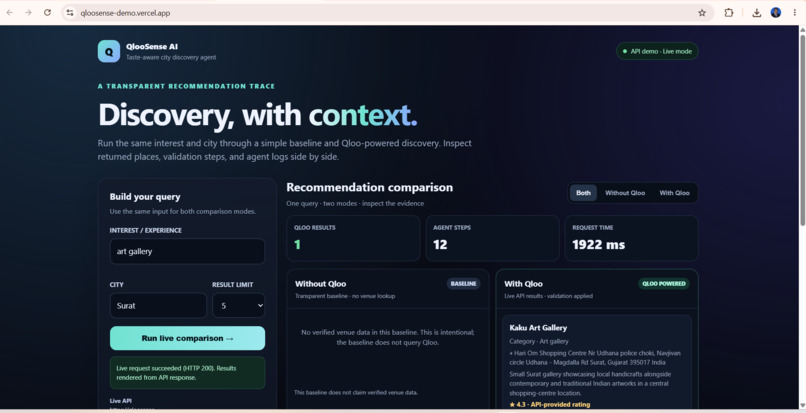Click the Request Time value 1922 ms
806x413 pixels.
598,245
